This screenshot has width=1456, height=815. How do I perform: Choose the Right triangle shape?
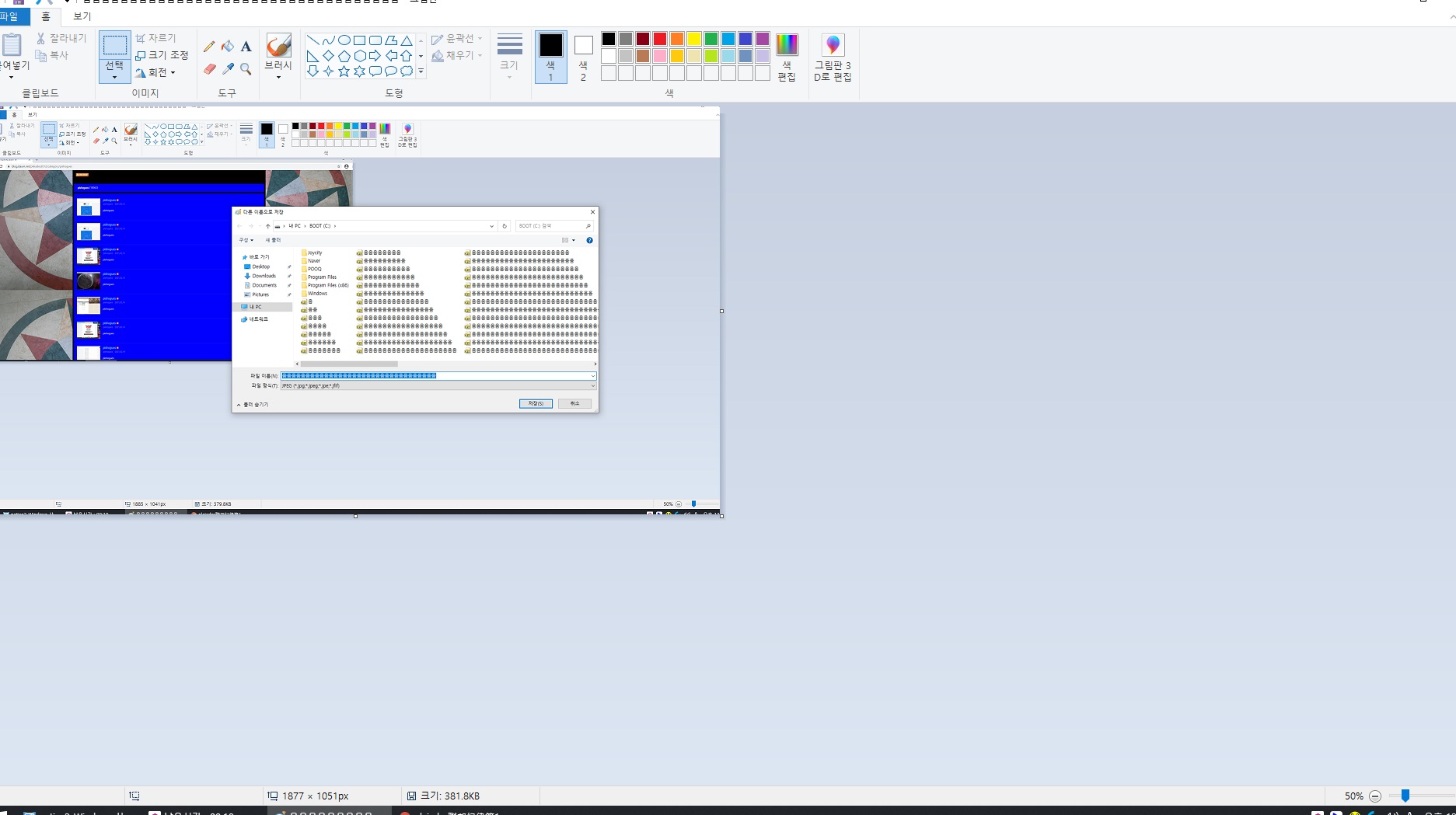tap(312, 56)
